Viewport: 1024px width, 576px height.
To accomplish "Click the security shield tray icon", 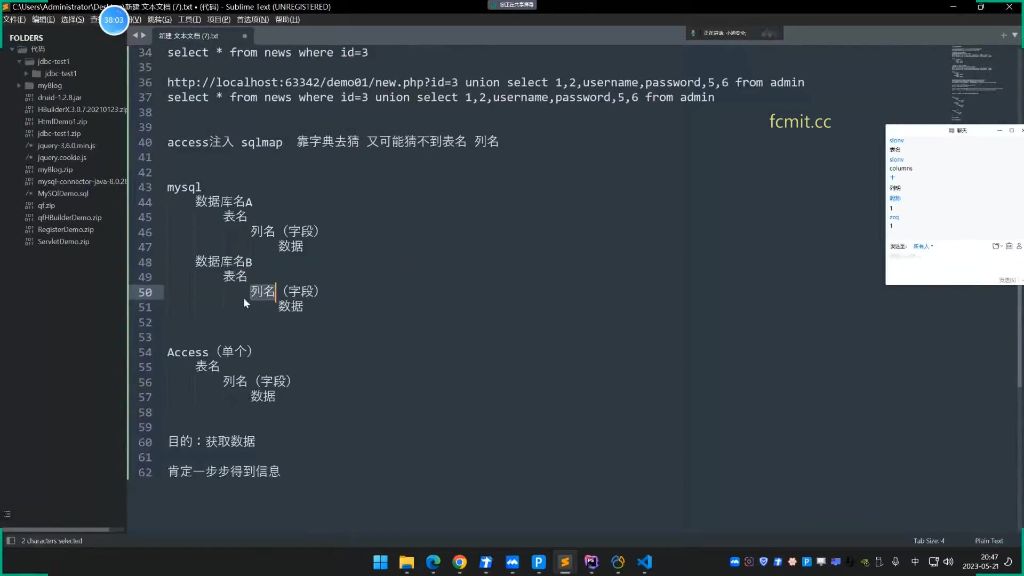I will (763, 562).
